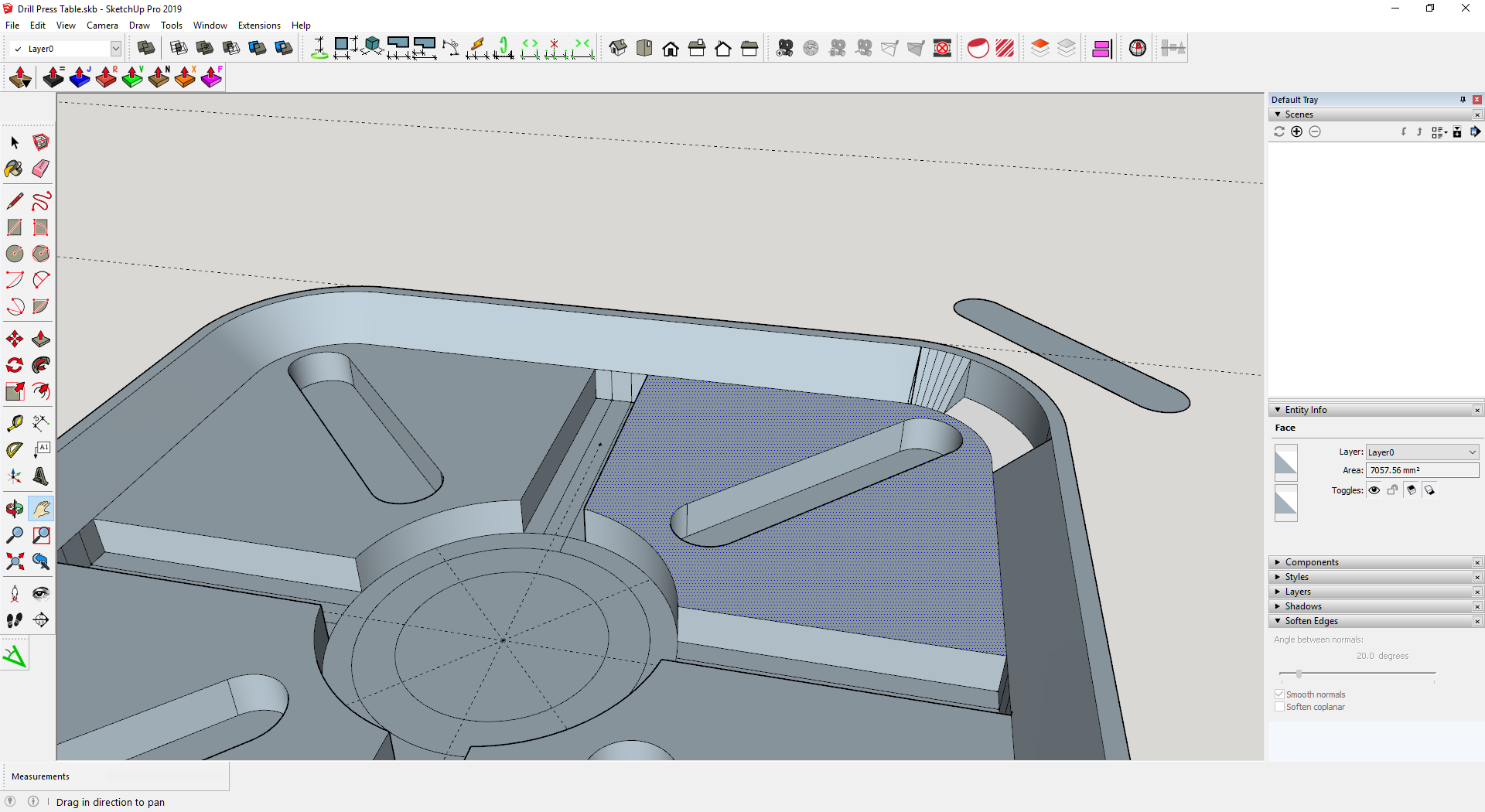The image size is (1485, 812).
Task: Expand the Components panel
Action: 1312,562
